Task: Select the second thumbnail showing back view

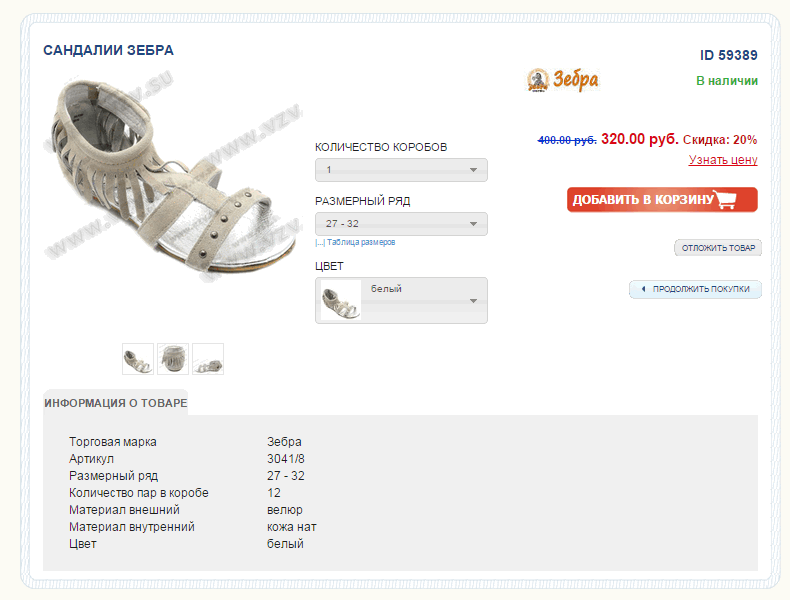Action: coord(173,359)
